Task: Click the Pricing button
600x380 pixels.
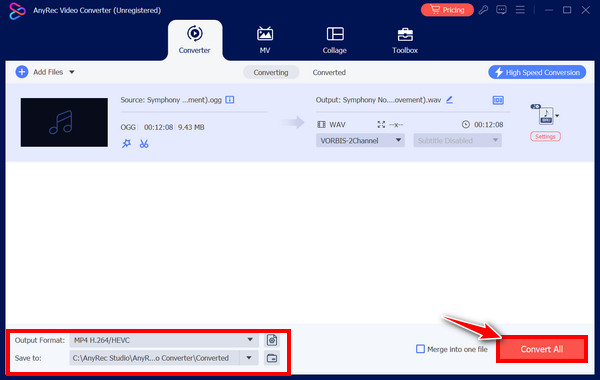Action: point(447,10)
